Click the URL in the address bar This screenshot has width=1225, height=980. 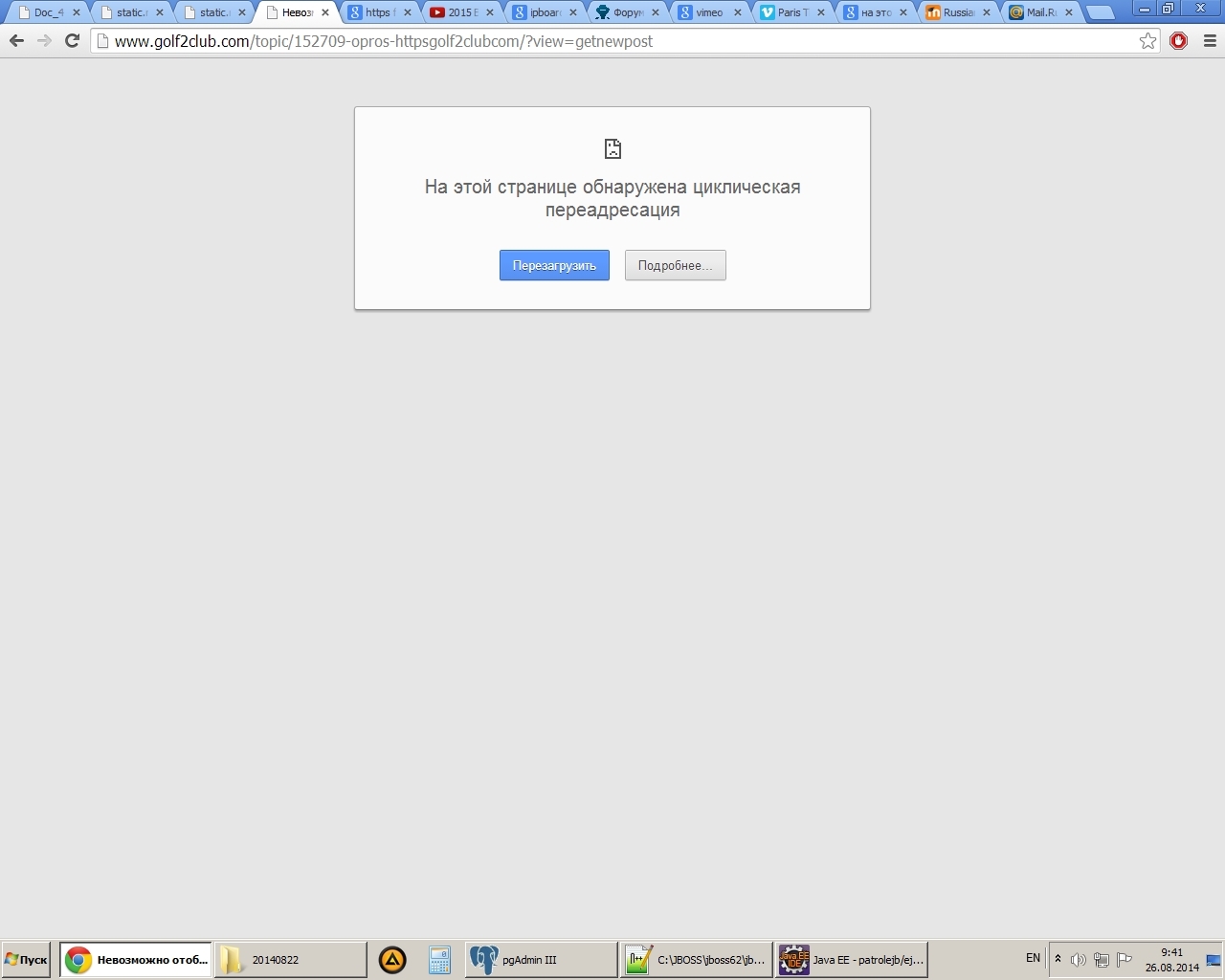point(384,41)
